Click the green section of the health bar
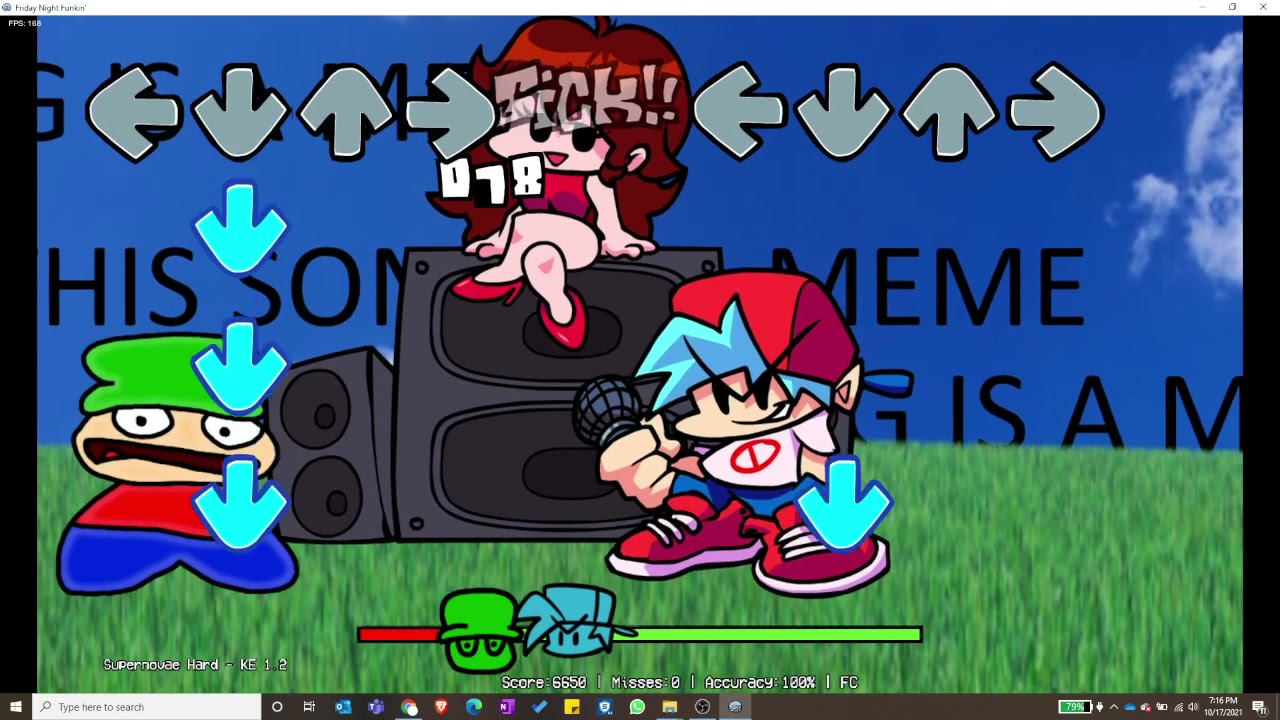The height and width of the screenshot is (720, 1280). pyautogui.click(x=777, y=634)
